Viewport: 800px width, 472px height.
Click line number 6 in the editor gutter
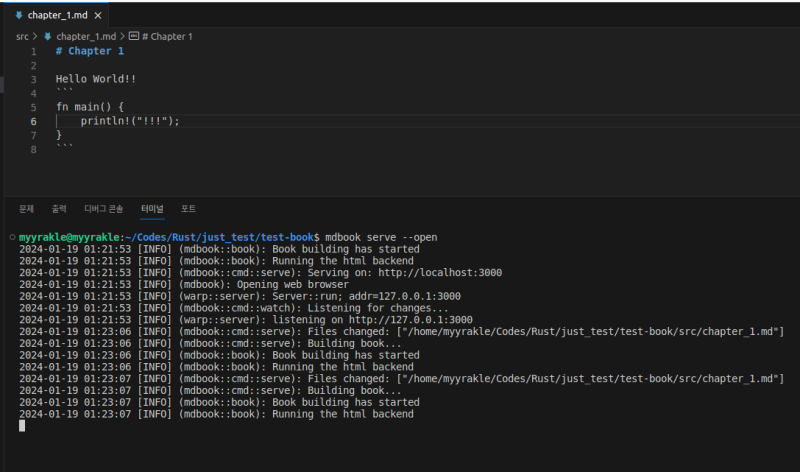click(33, 121)
